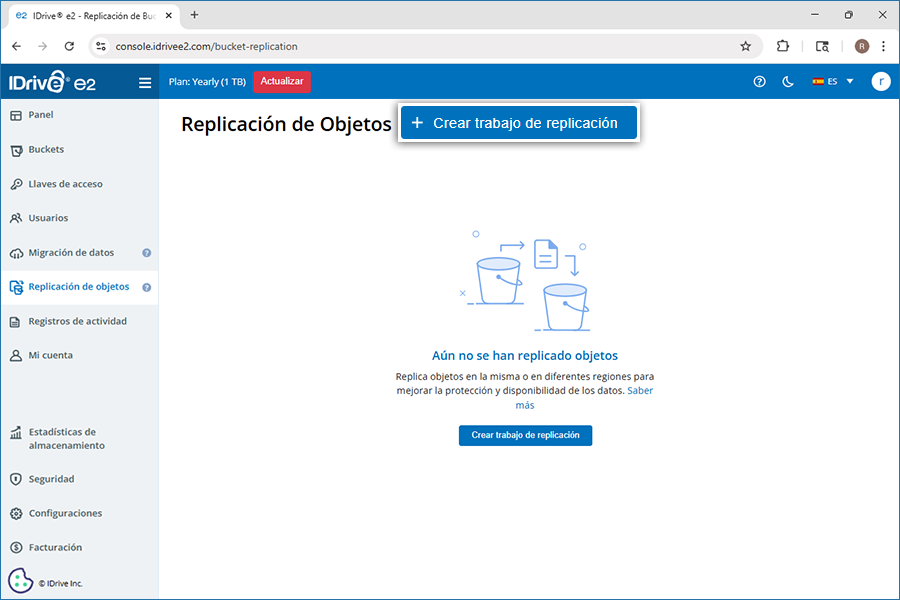Click the Facturación dollar icon

(x=16, y=548)
